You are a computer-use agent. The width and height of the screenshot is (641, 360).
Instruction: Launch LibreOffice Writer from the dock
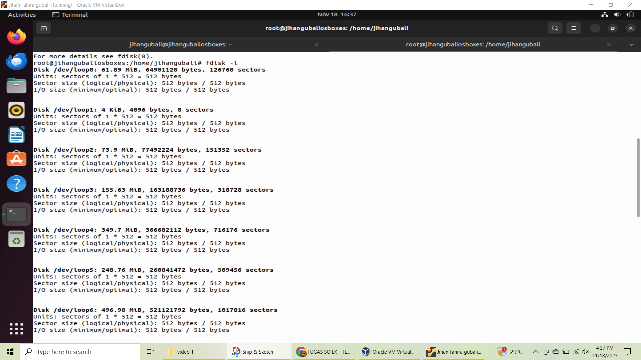(16, 135)
